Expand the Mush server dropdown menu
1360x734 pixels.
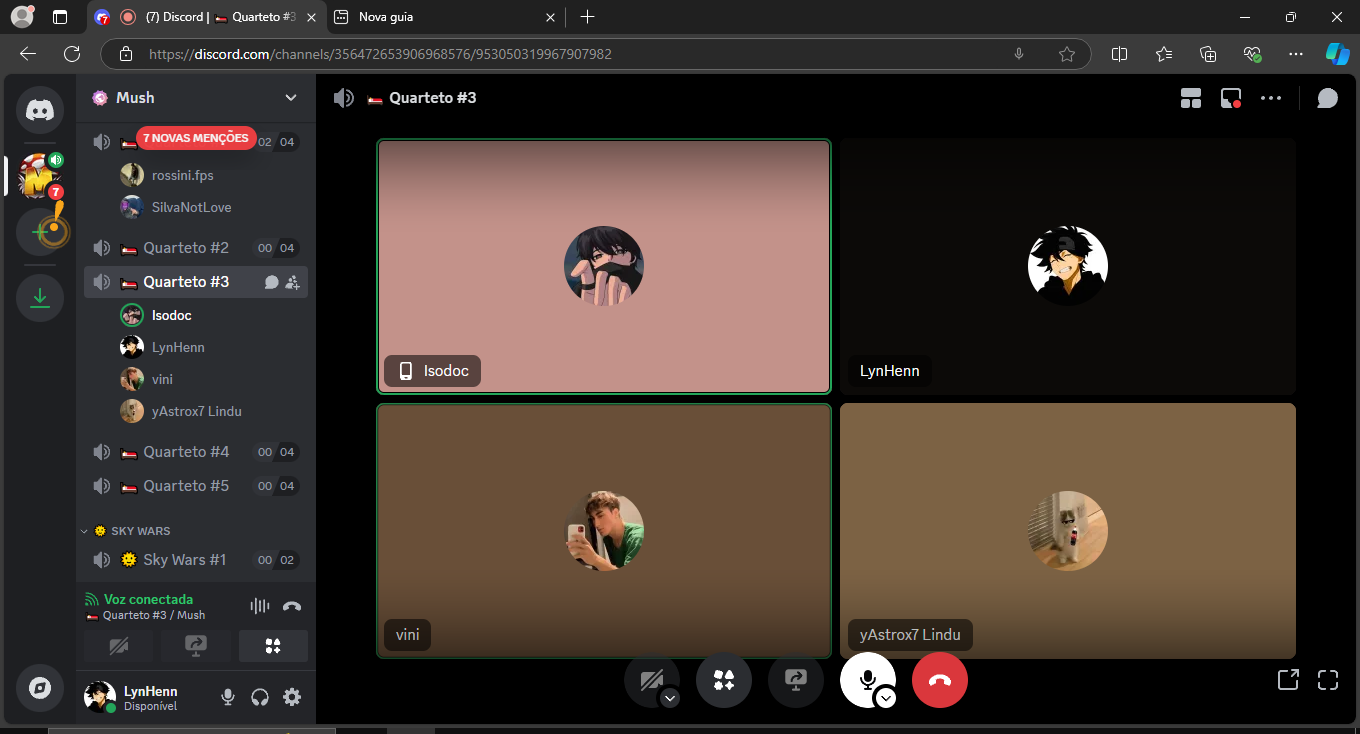(291, 97)
